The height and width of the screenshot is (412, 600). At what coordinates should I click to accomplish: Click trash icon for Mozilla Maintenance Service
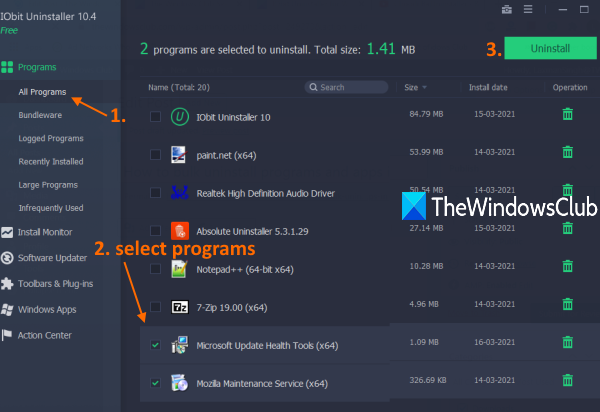[x=567, y=380]
